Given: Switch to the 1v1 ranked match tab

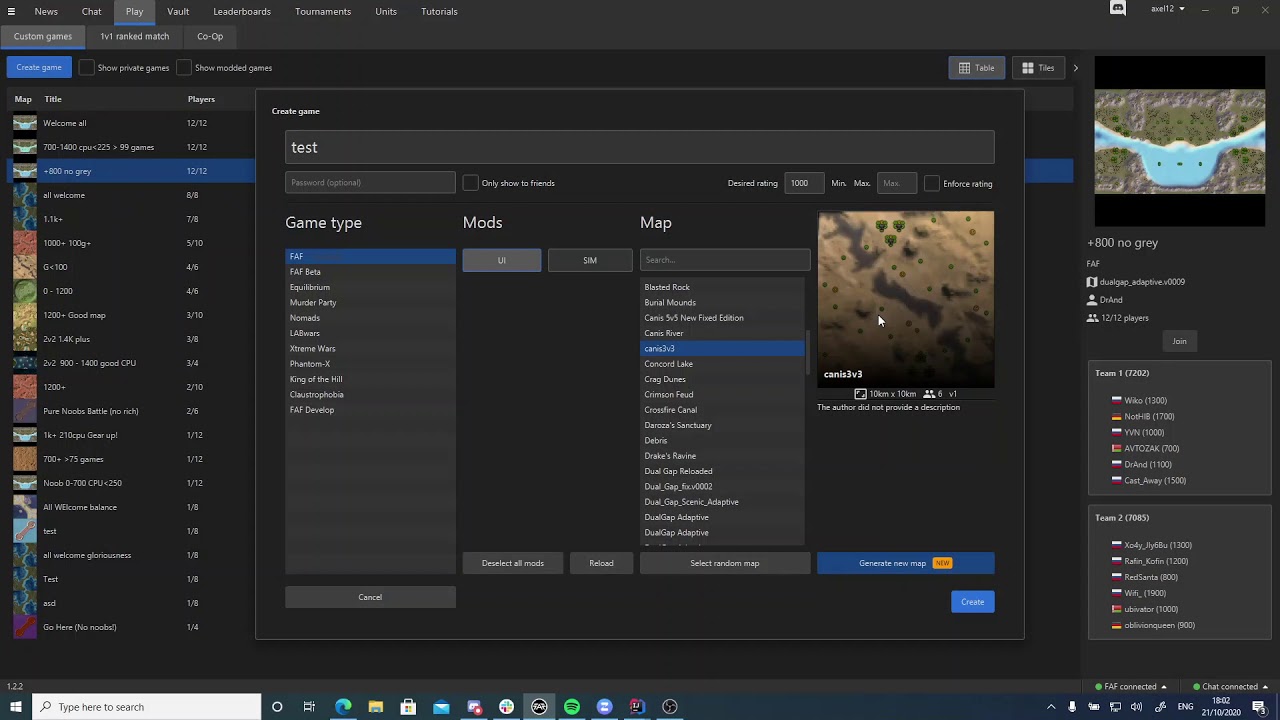Looking at the screenshot, I should (x=135, y=36).
